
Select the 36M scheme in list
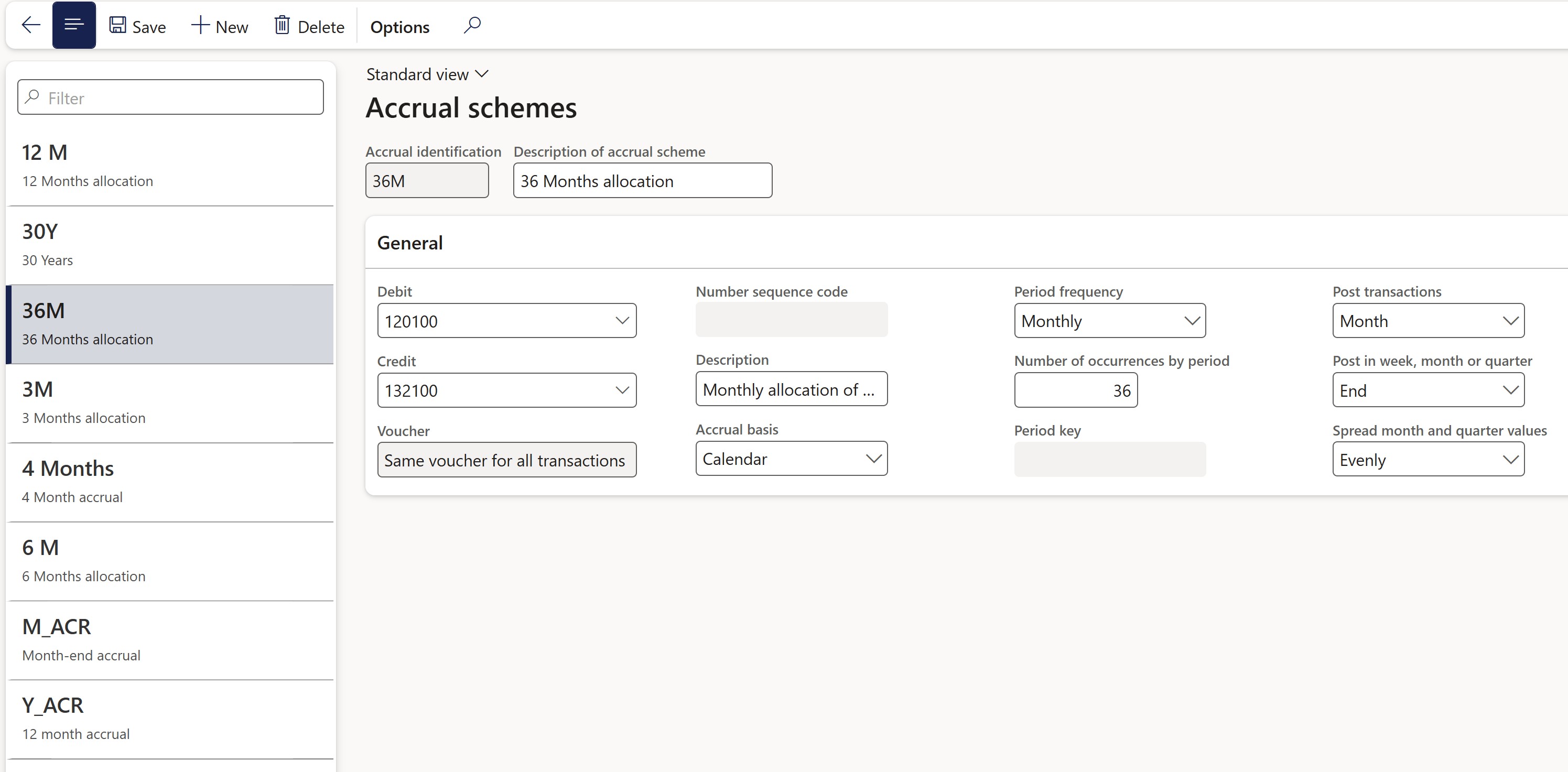click(170, 324)
